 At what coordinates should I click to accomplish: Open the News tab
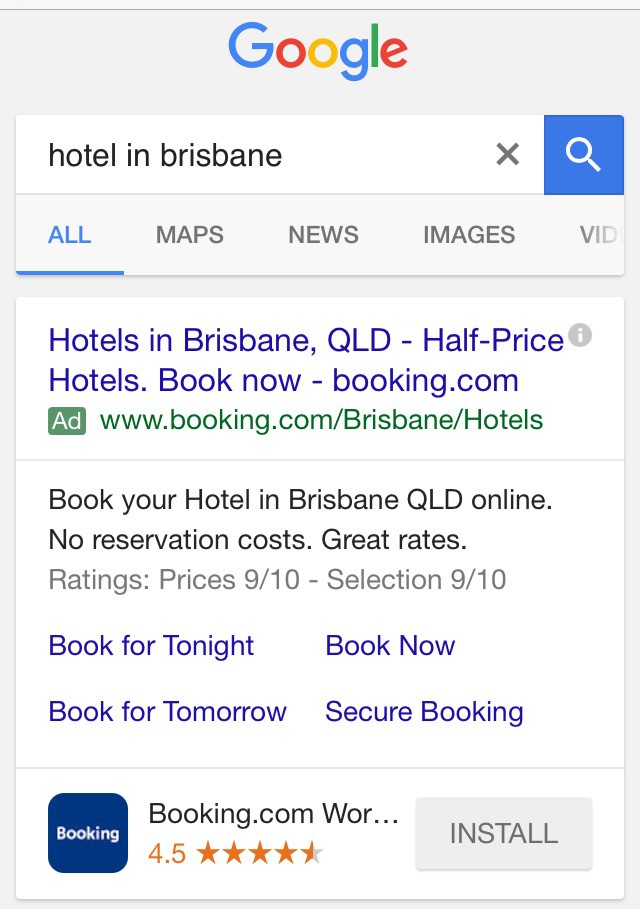pyautogui.click(x=323, y=235)
